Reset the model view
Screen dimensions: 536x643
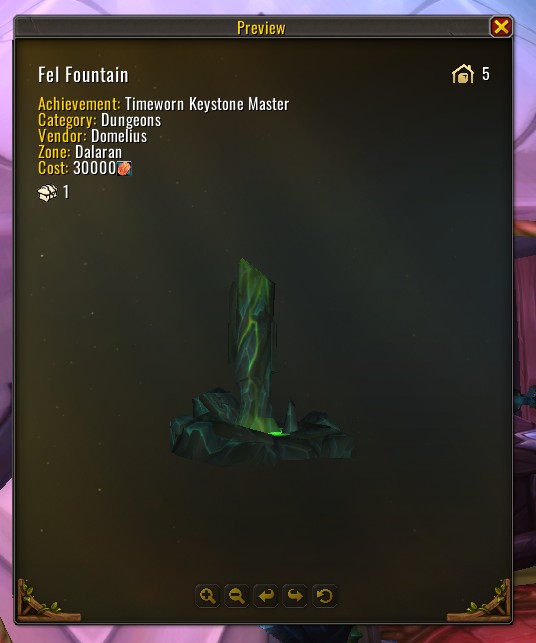[x=324, y=595]
